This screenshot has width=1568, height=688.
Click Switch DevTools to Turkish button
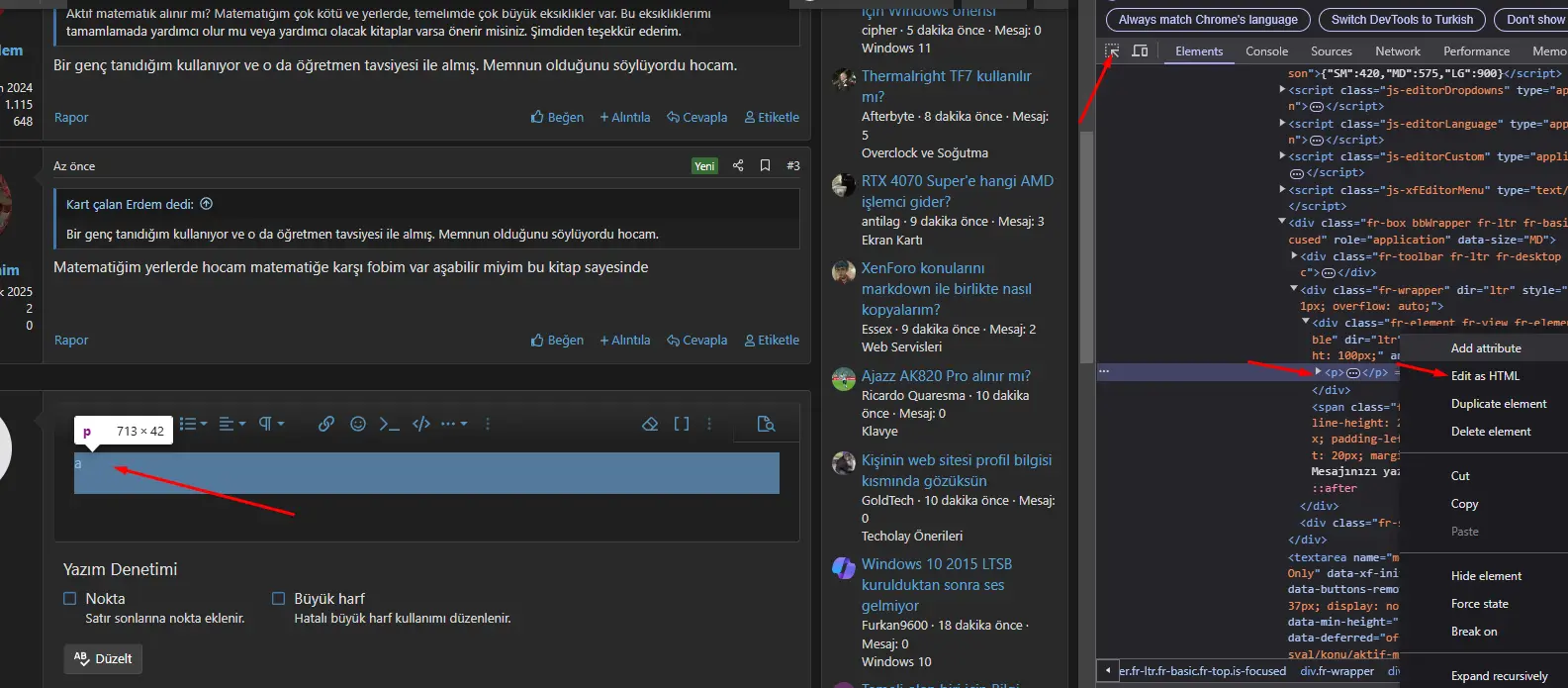click(x=1402, y=19)
